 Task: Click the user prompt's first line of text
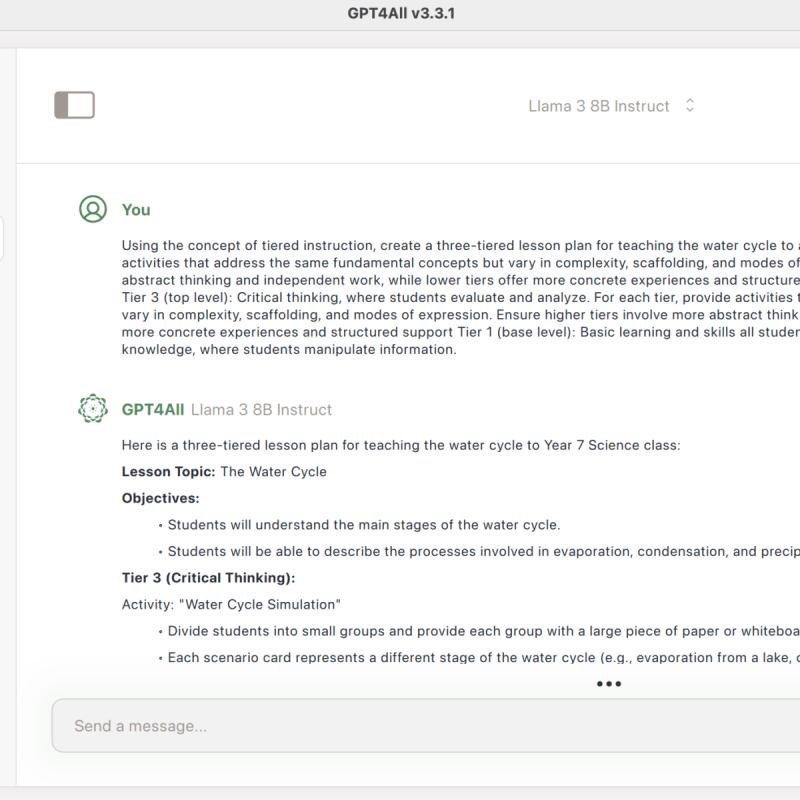[461, 245]
